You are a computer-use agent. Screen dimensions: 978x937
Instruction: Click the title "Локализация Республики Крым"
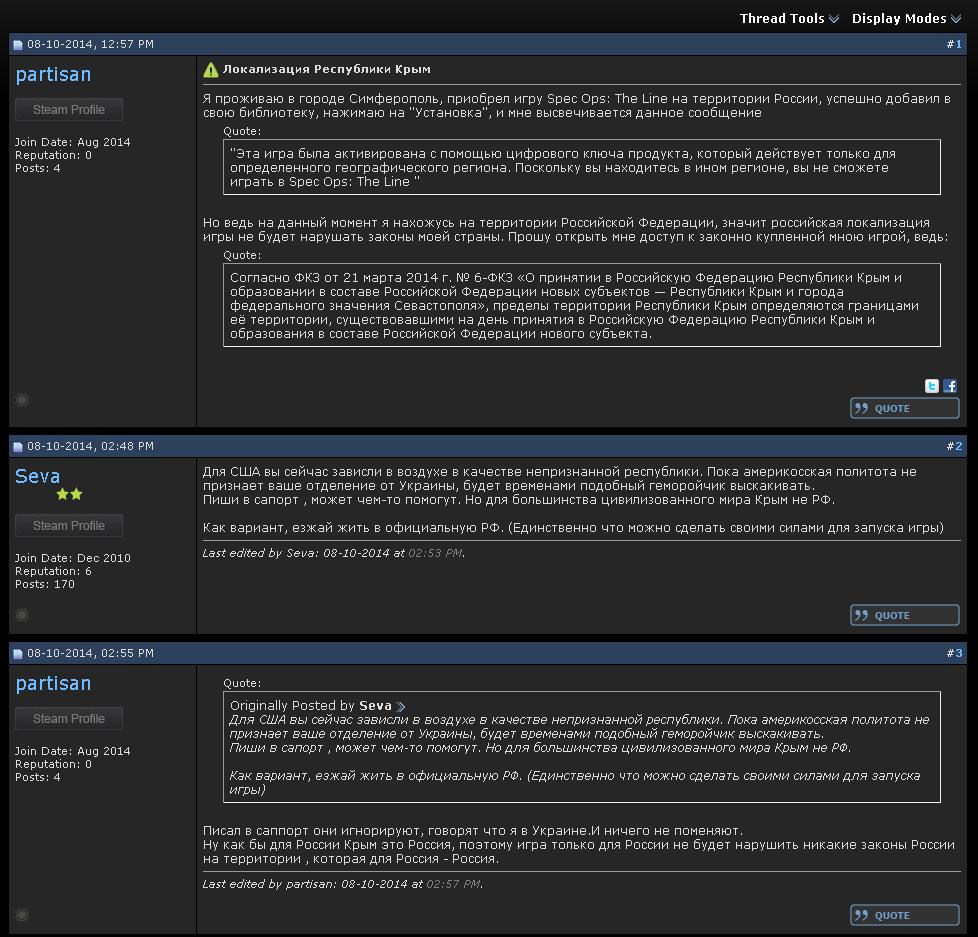(x=327, y=69)
